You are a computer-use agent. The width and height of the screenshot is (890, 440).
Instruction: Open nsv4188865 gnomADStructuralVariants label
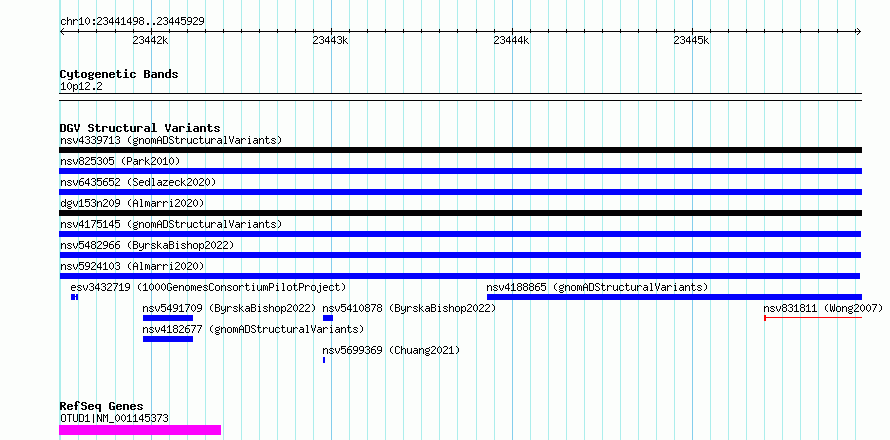598,287
